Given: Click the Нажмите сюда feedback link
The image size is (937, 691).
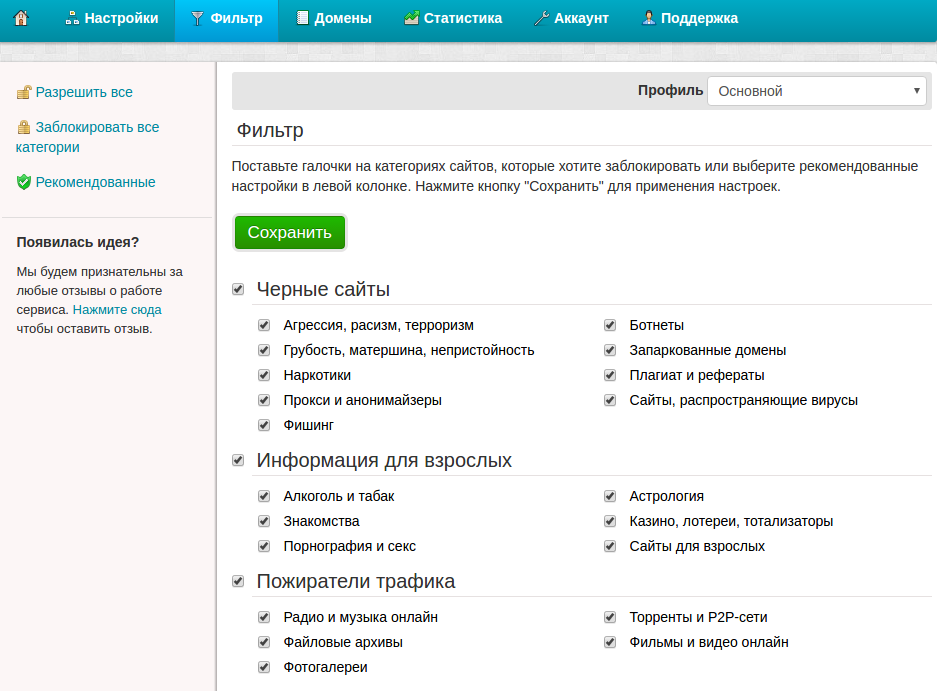Looking at the screenshot, I should (x=117, y=310).
